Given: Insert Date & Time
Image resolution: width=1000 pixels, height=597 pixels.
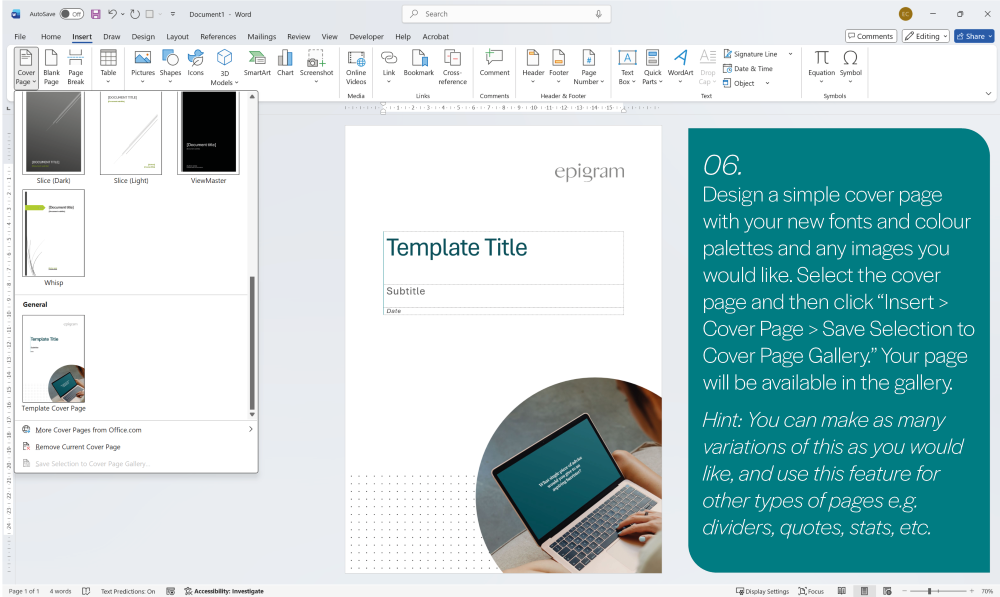Looking at the screenshot, I should [747, 68].
